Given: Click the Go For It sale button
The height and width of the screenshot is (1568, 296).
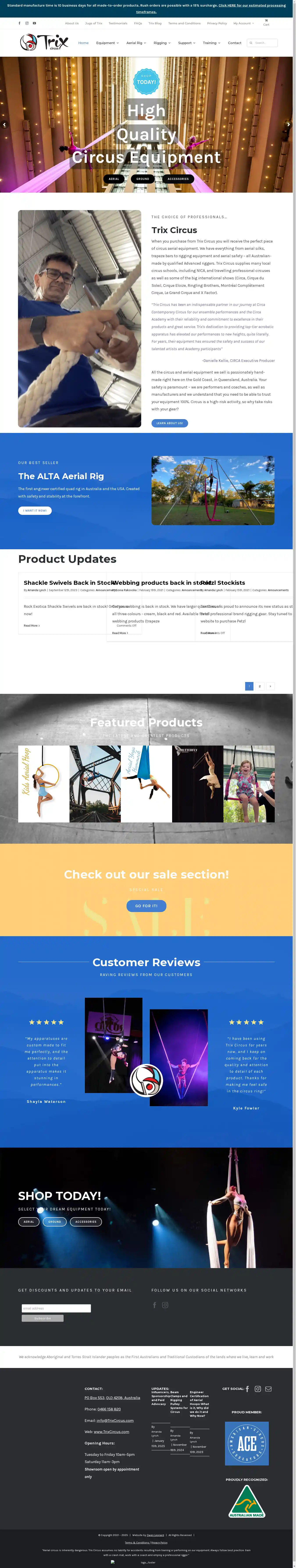Looking at the screenshot, I should pos(146,906).
